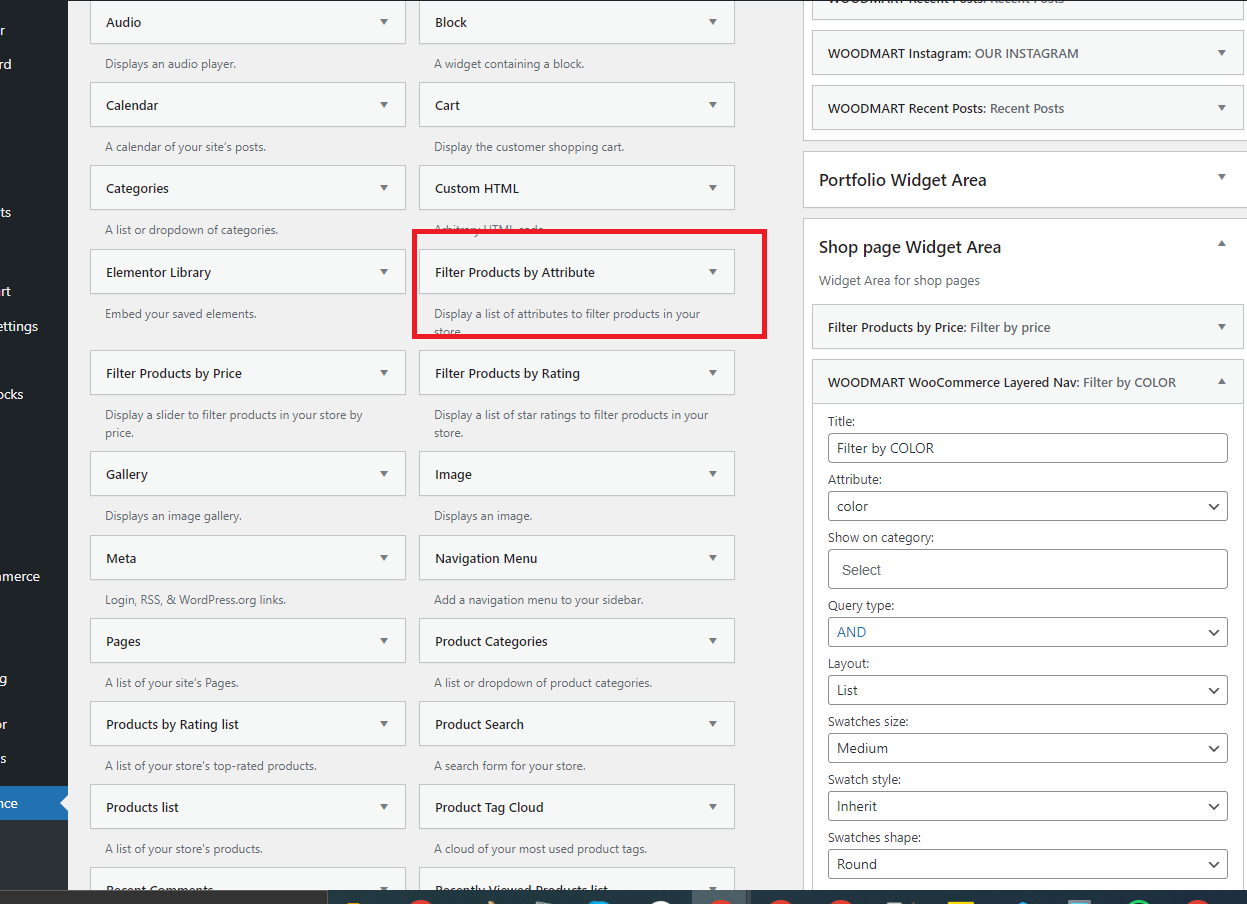Screen dimensions: 1247x904
Task: Click 'Widget Area for shop pages' description
Action: pyautogui.click(x=899, y=281)
